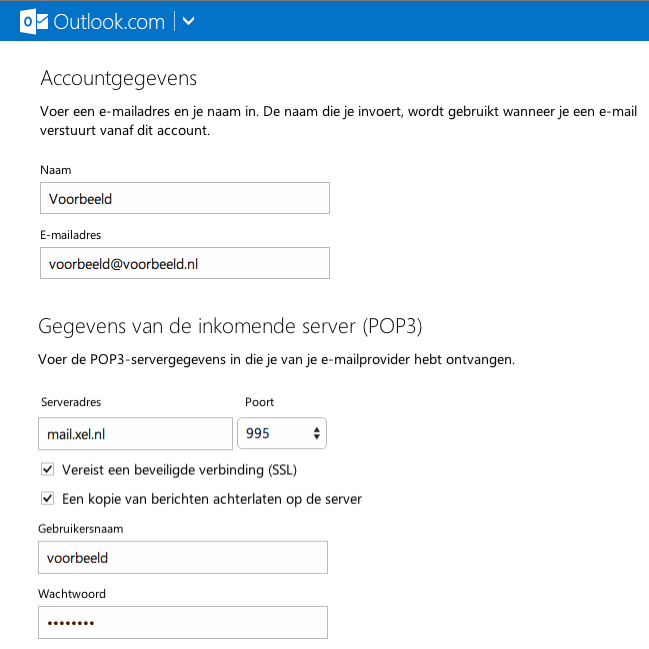The image size is (649, 649).
Task: Click the "Naam" field label
Action: (56, 170)
